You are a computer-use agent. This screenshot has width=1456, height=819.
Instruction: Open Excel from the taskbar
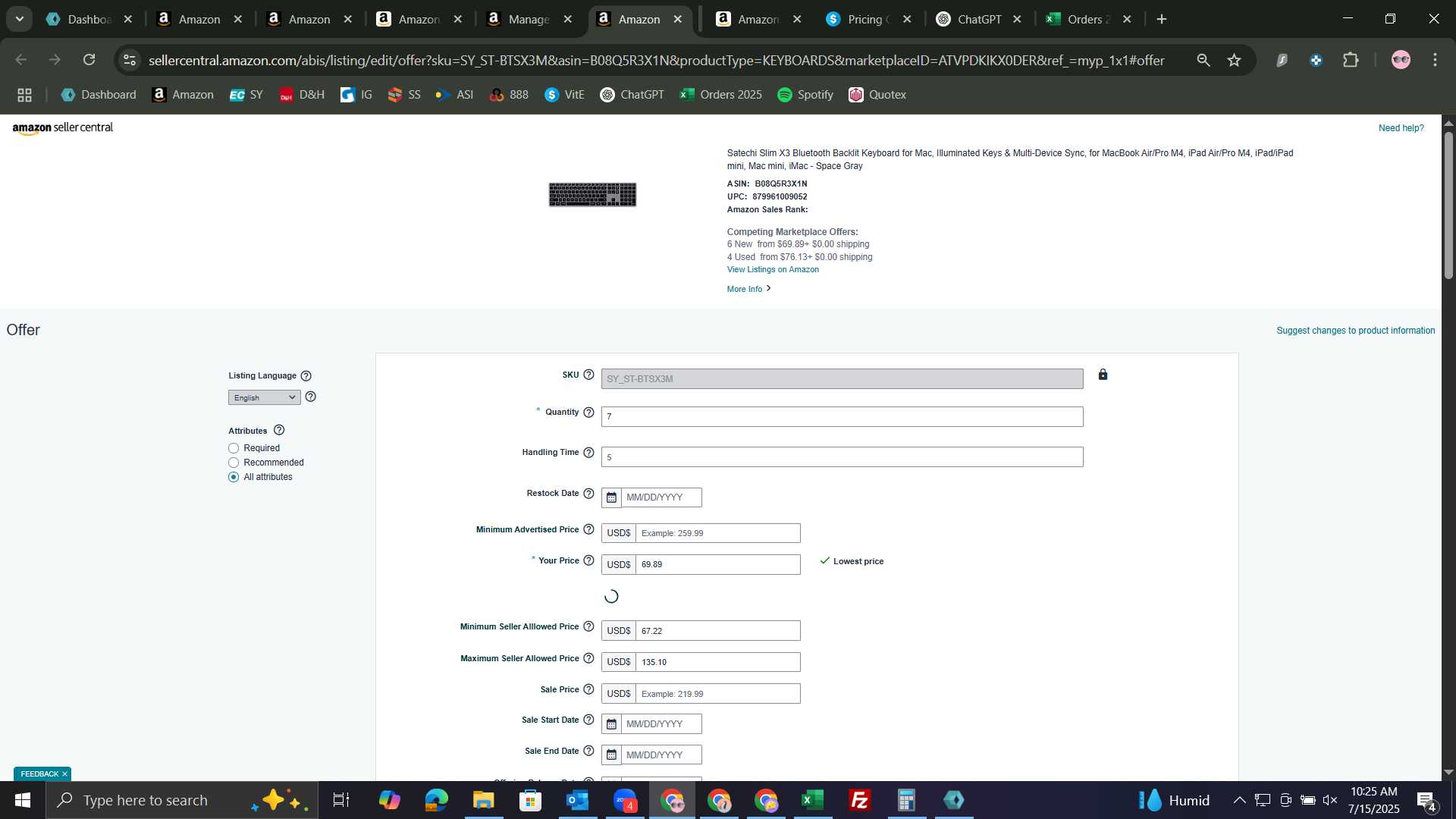coord(813,801)
